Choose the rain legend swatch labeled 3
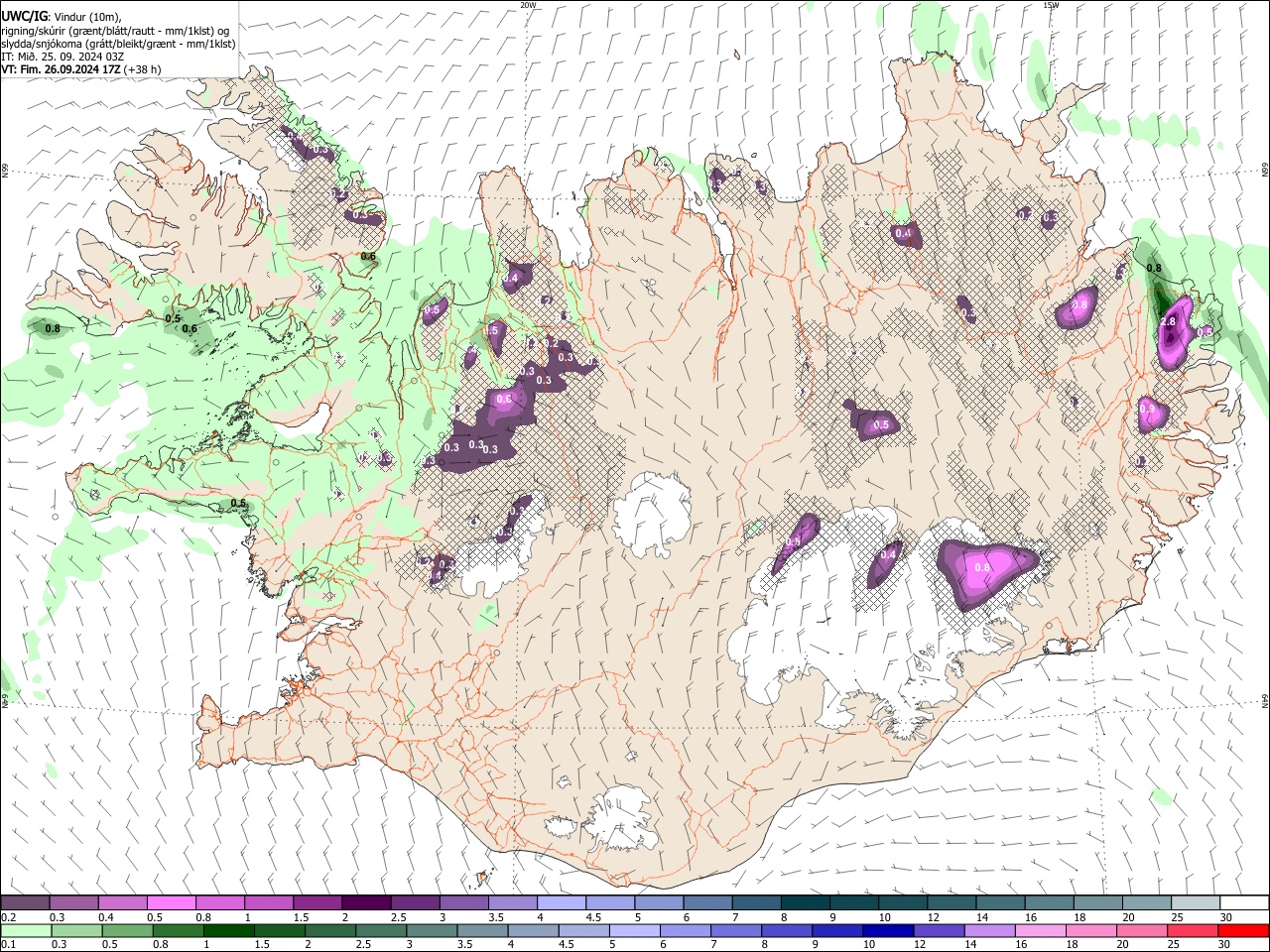 point(432,930)
